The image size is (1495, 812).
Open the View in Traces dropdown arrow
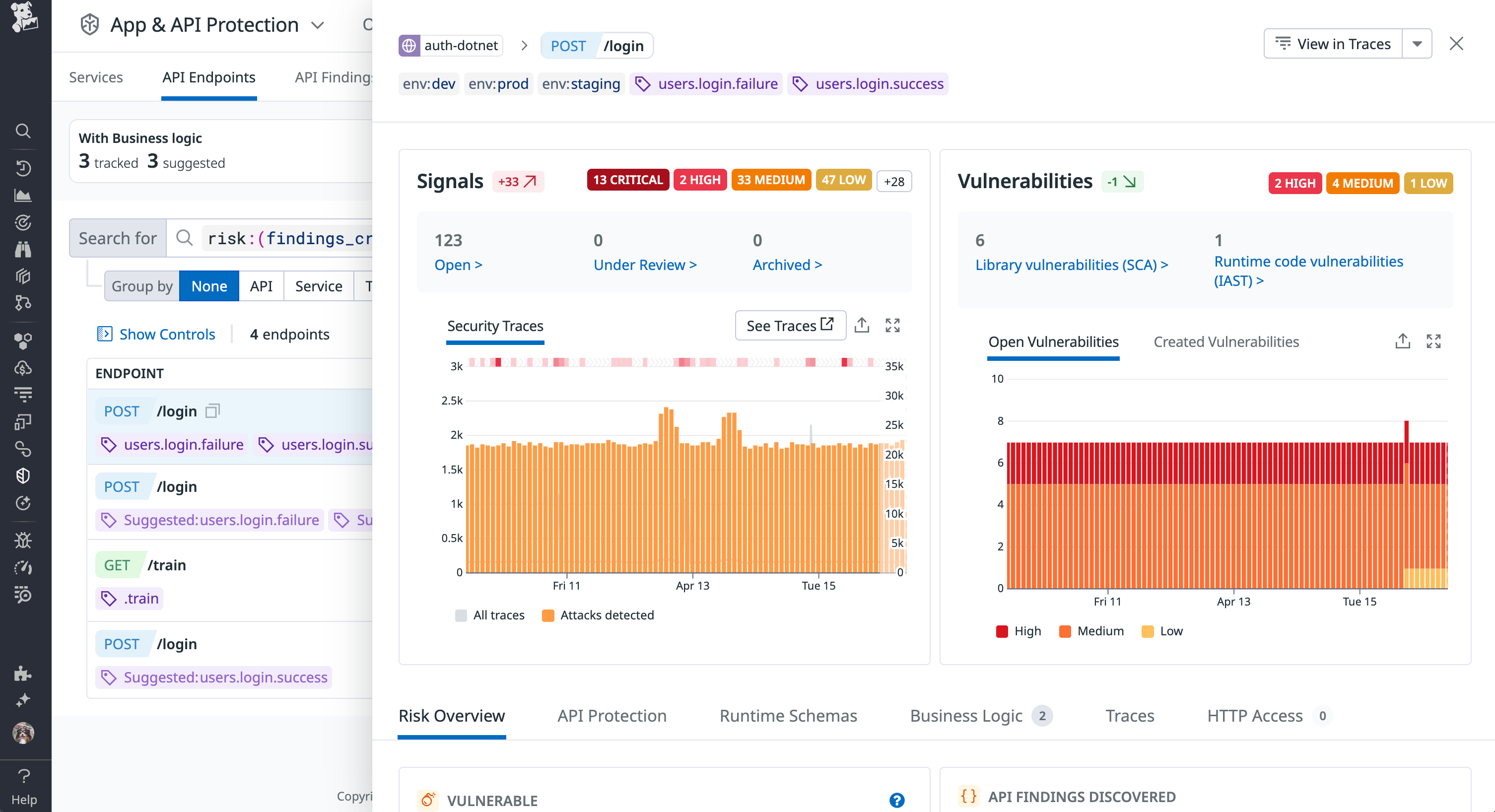pos(1417,43)
